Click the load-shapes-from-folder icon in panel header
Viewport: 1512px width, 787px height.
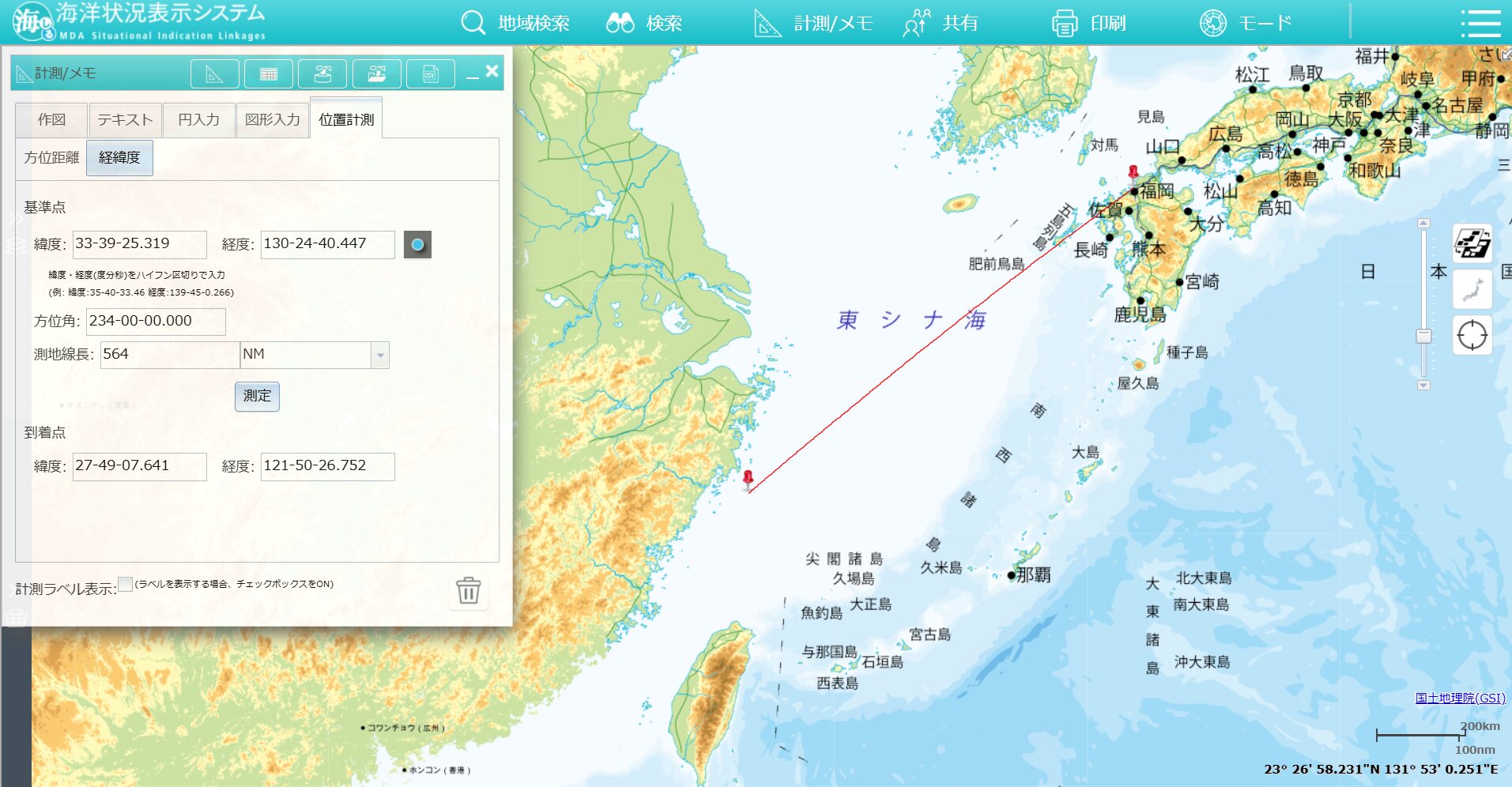(x=377, y=74)
